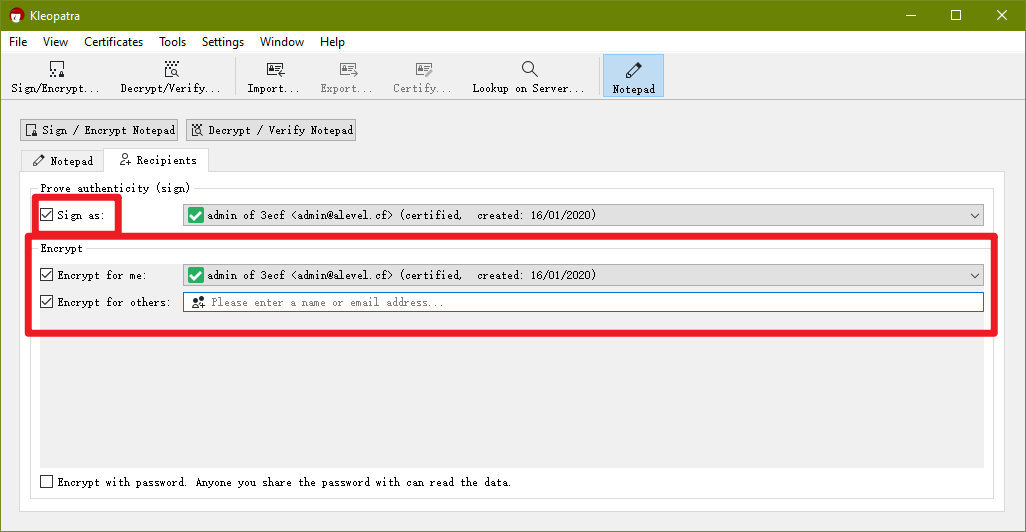The image size is (1026, 532).
Task: Open the Sign/Encrypt toolbar action
Action: click(56, 77)
